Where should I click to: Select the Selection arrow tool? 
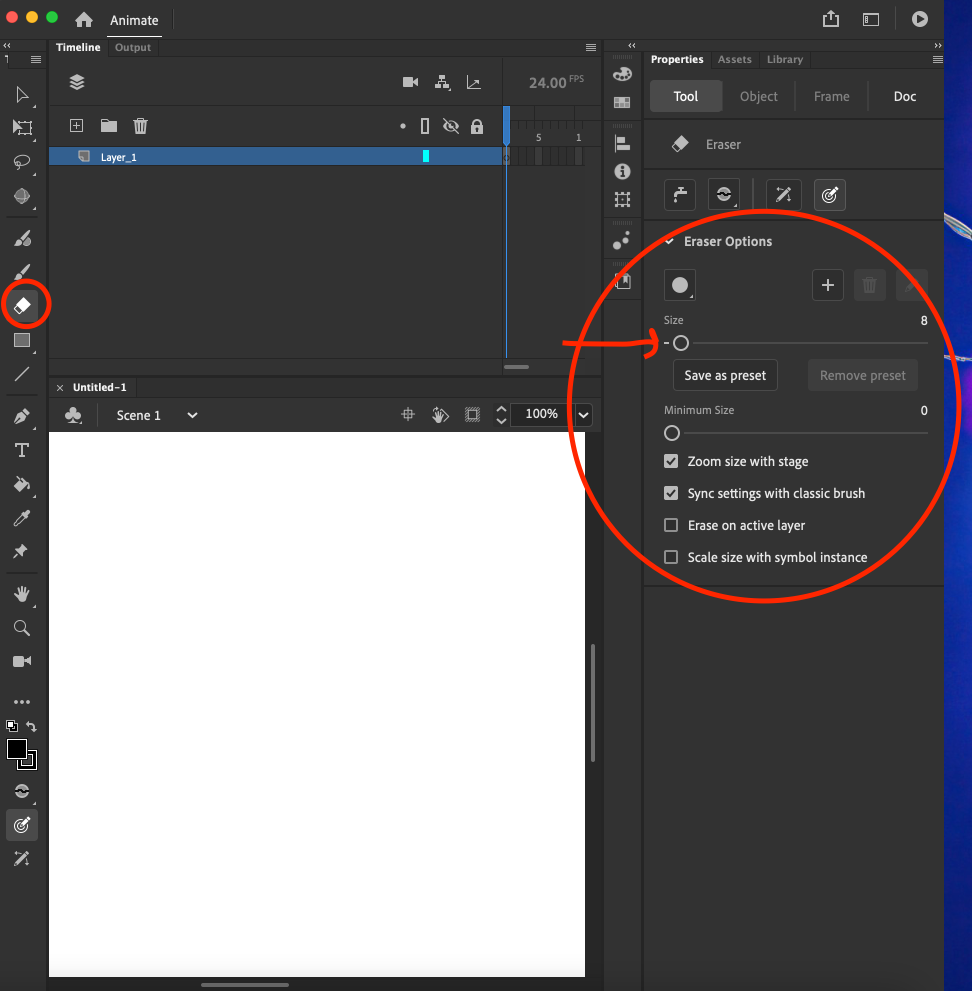21,94
